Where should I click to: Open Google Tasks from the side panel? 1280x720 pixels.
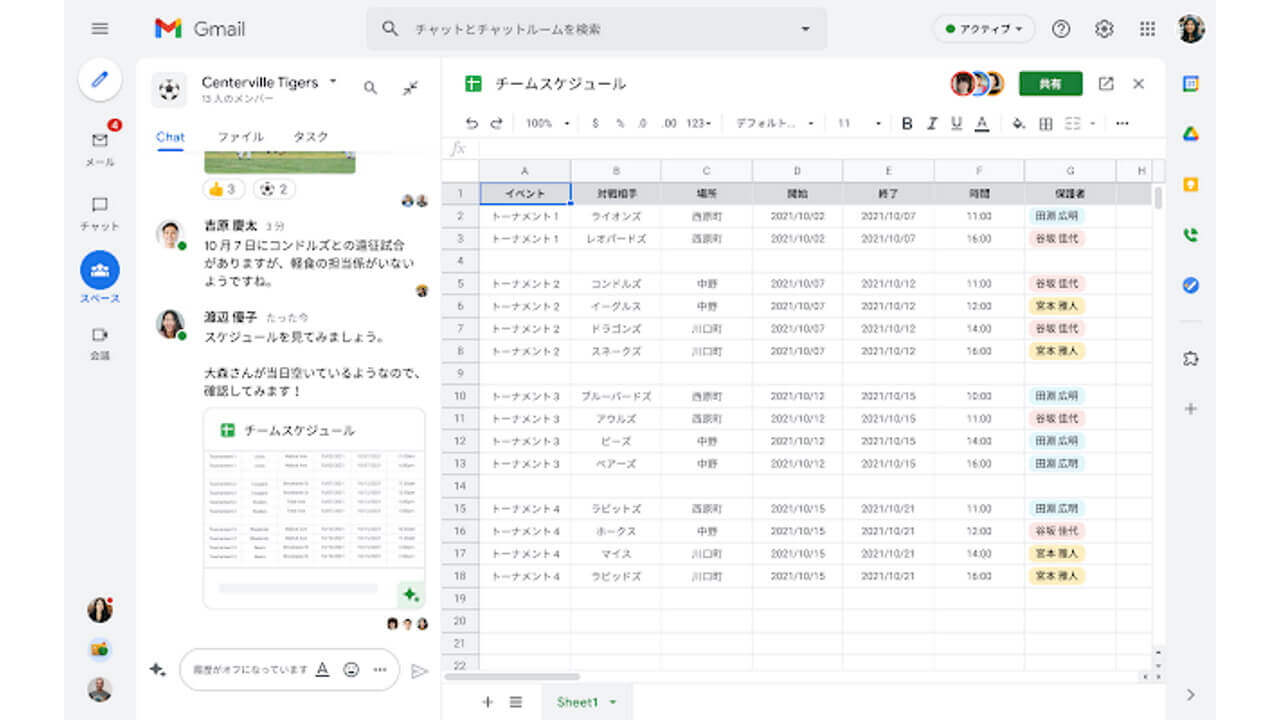1190,286
